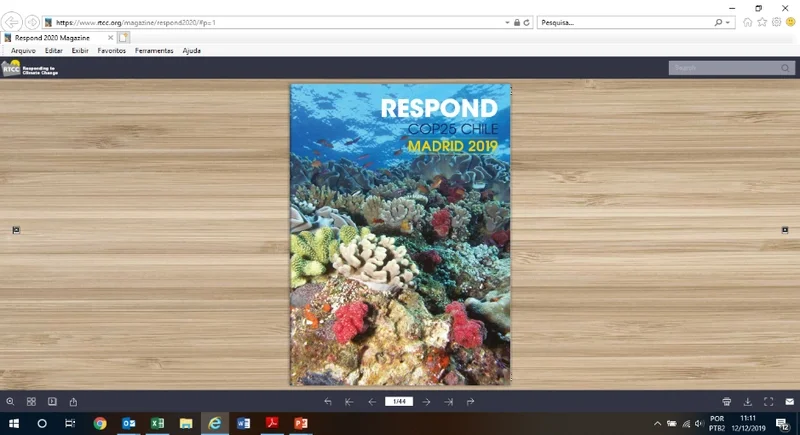Go to the previous page arrow
The width and height of the screenshot is (800, 435).
click(x=371, y=402)
